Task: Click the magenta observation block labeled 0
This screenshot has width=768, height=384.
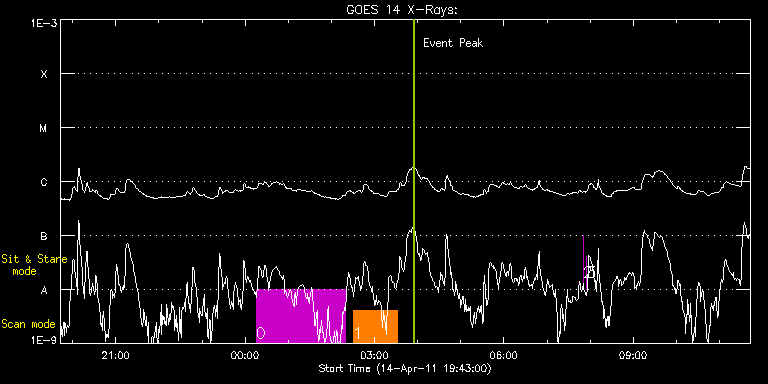Action: coord(301,316)
